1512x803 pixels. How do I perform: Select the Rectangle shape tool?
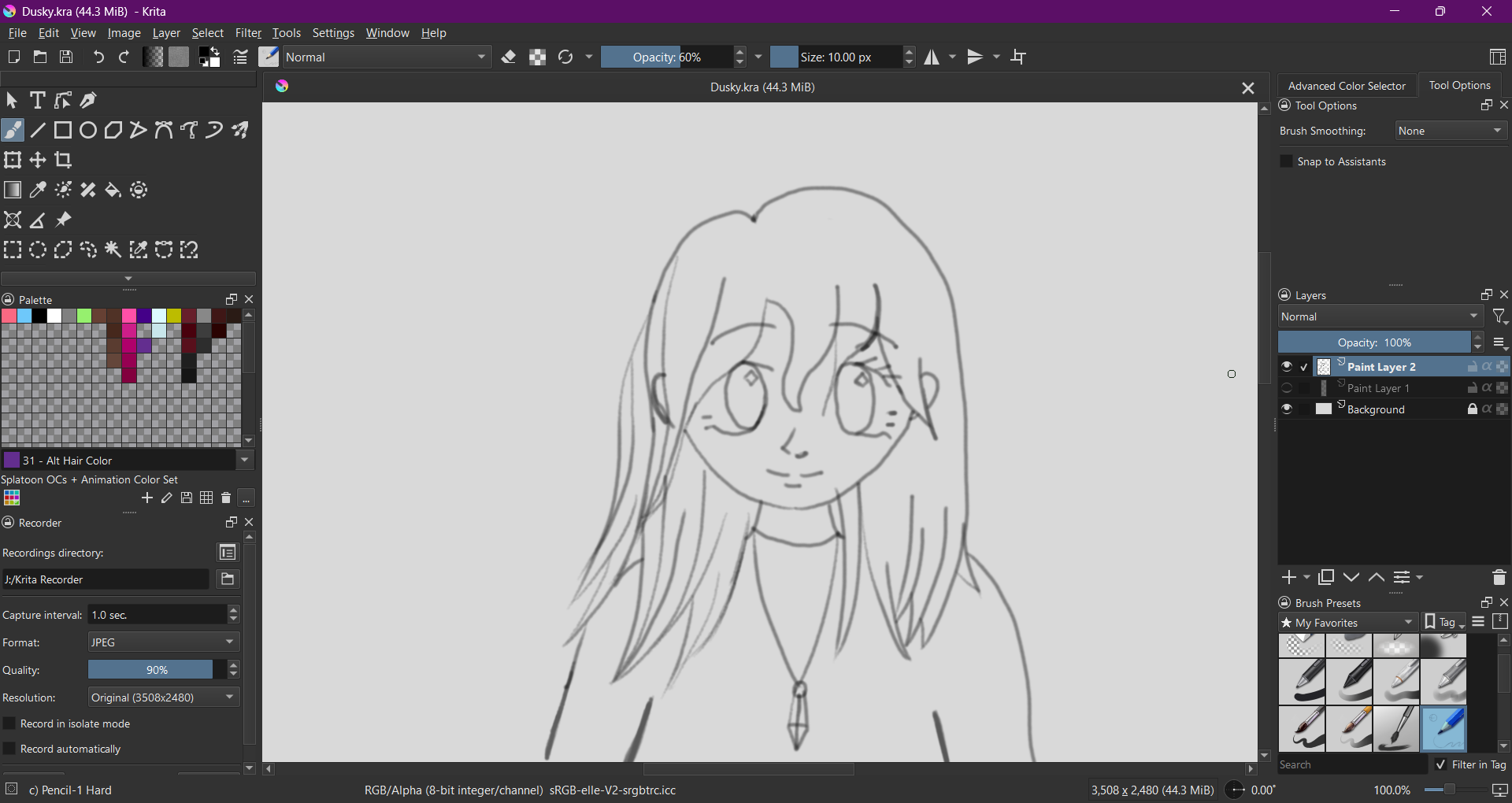point(63,130)
